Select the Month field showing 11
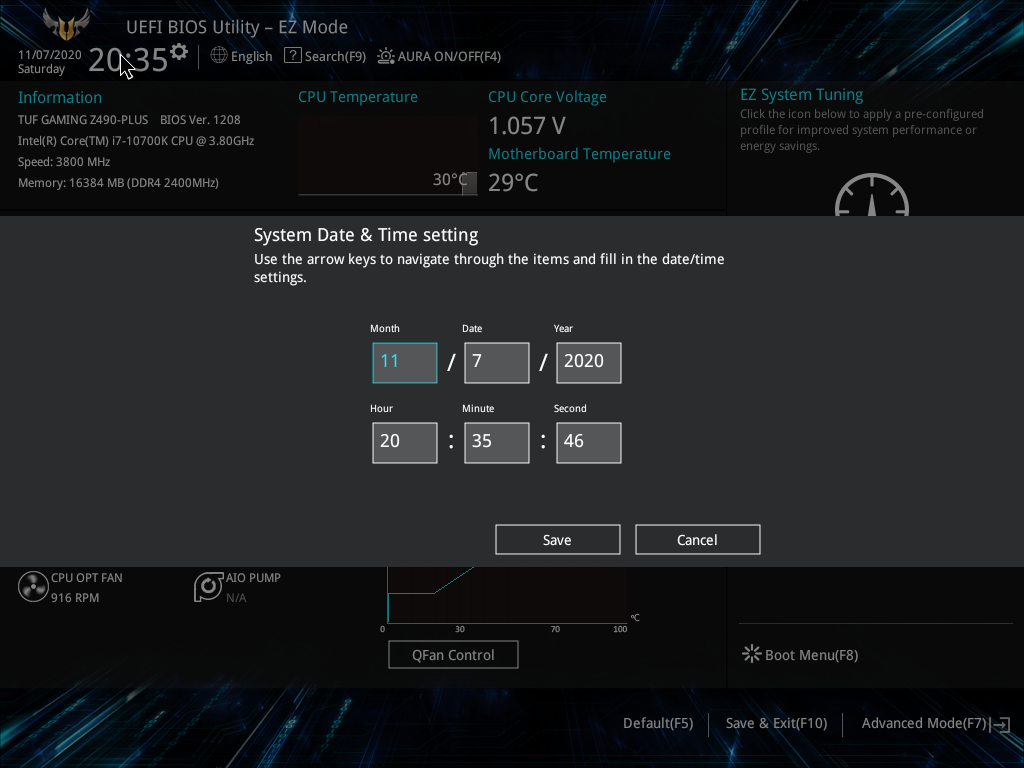Viewport: 1024px width, 768px height. [405, 362]
